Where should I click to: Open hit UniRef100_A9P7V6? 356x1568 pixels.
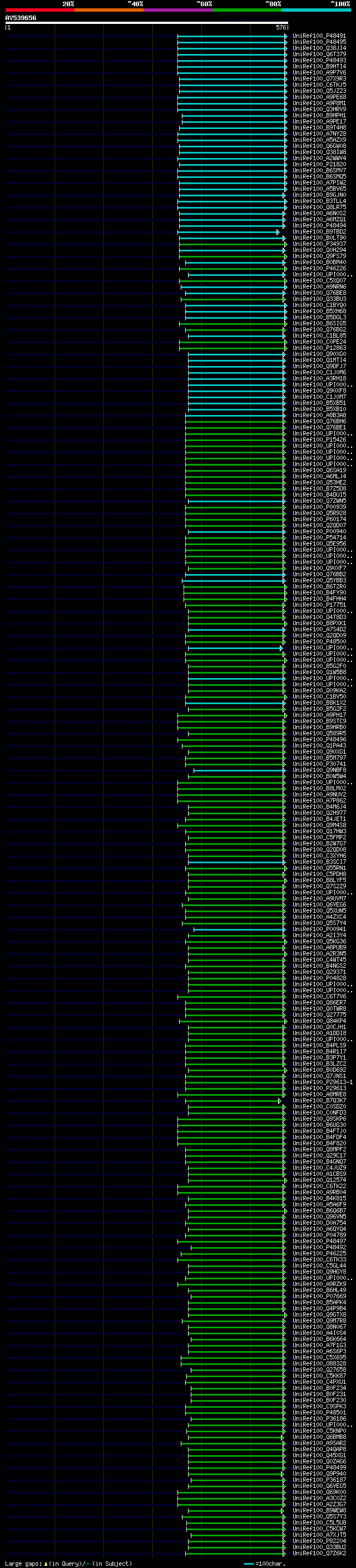click(x=319, y=72)
